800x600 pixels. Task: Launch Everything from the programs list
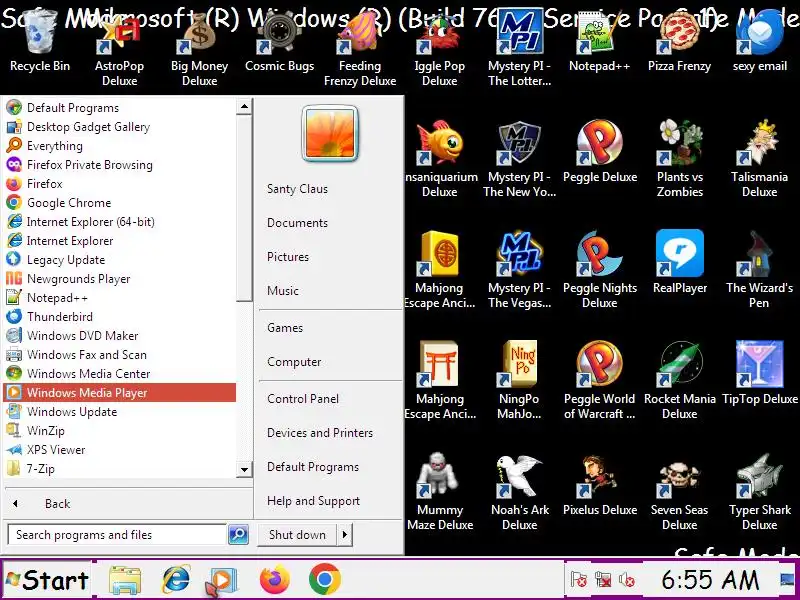pos(120,145)
